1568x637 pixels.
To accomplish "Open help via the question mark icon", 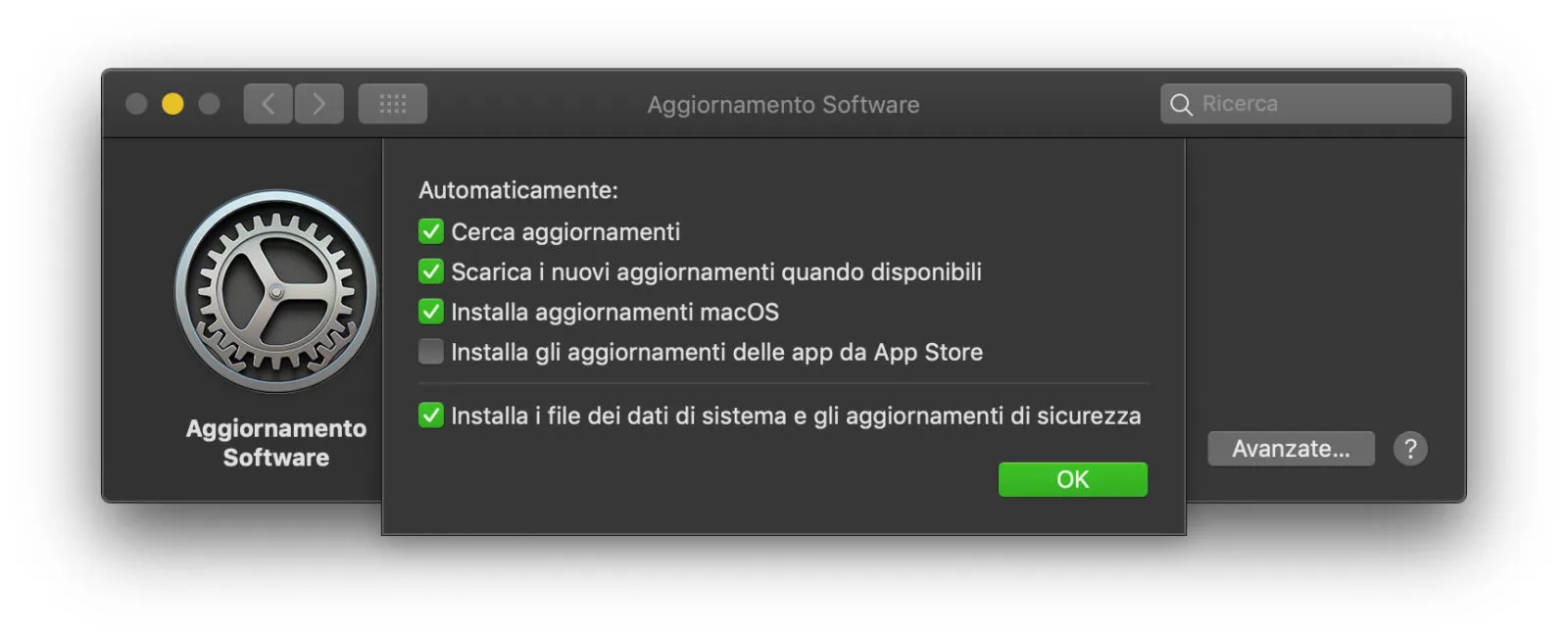I will click(x=1411, y=448).
